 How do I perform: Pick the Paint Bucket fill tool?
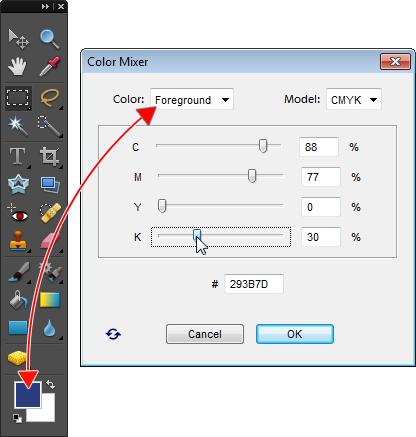click(18, 299)
